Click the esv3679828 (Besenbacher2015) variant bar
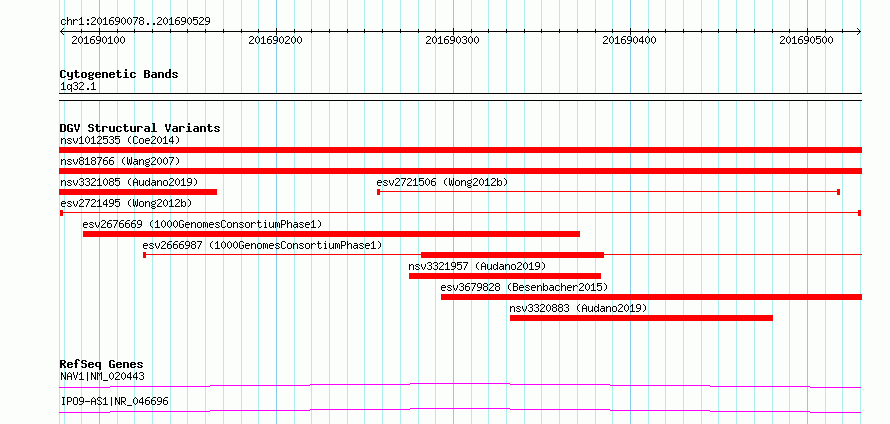Viewport: 890px width, 424px height. pos(652,297)
